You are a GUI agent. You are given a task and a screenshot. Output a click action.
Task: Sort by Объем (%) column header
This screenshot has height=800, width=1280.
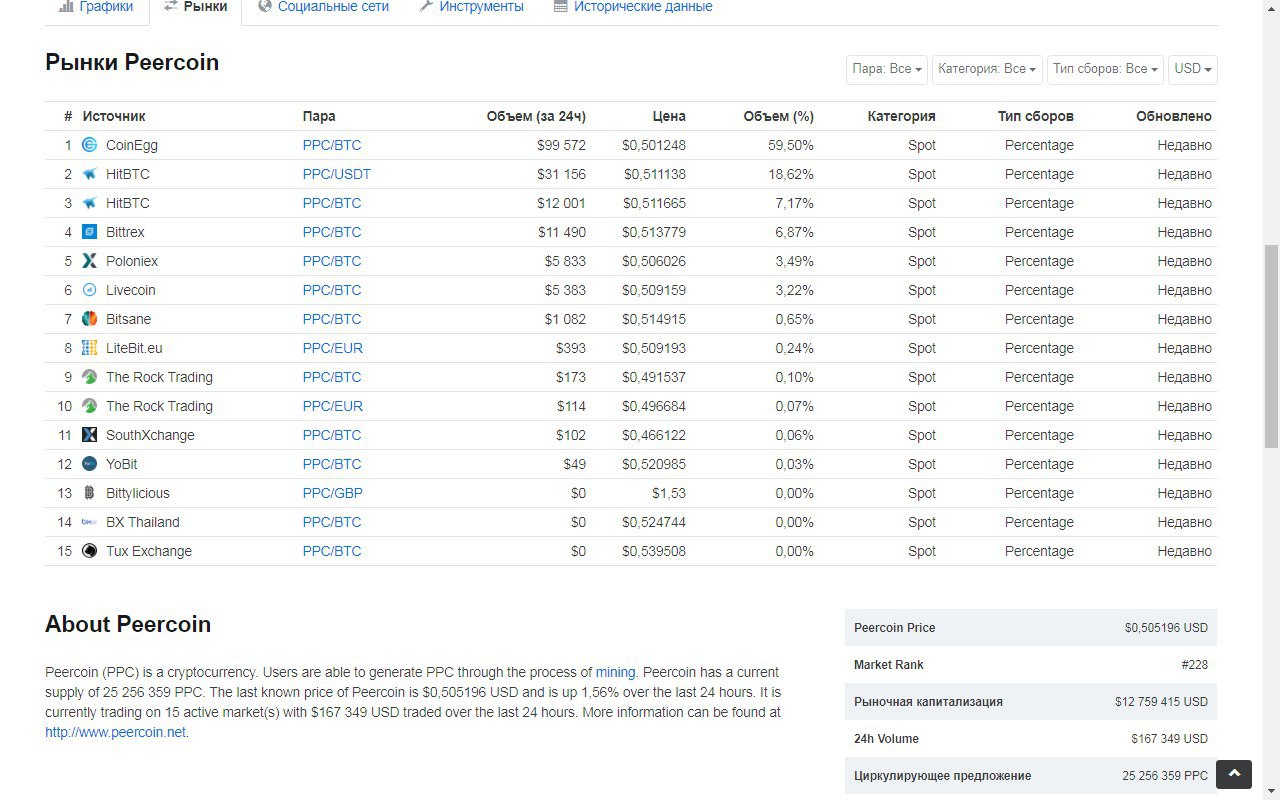pyautogui.click(x=778, y=116)
